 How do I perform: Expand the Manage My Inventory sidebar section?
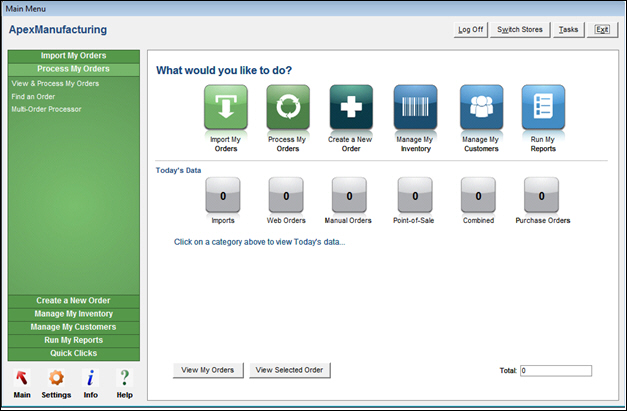click(x=74, y=314)
